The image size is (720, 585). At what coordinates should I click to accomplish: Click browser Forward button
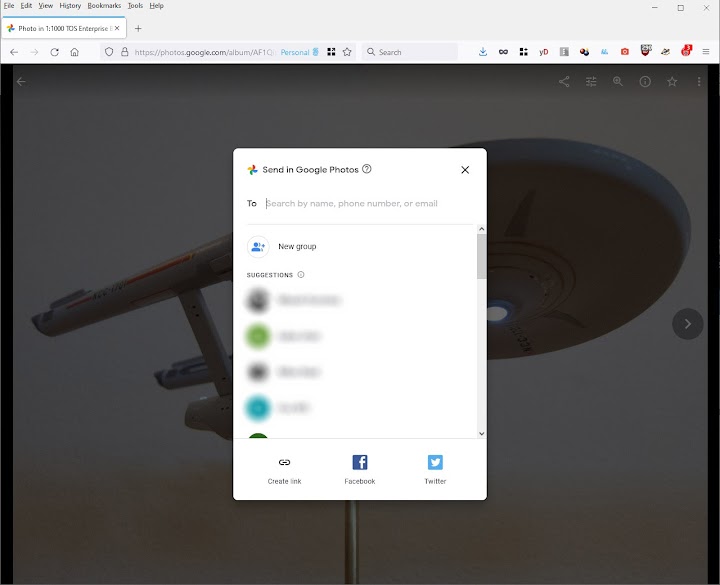coord(34,52)
